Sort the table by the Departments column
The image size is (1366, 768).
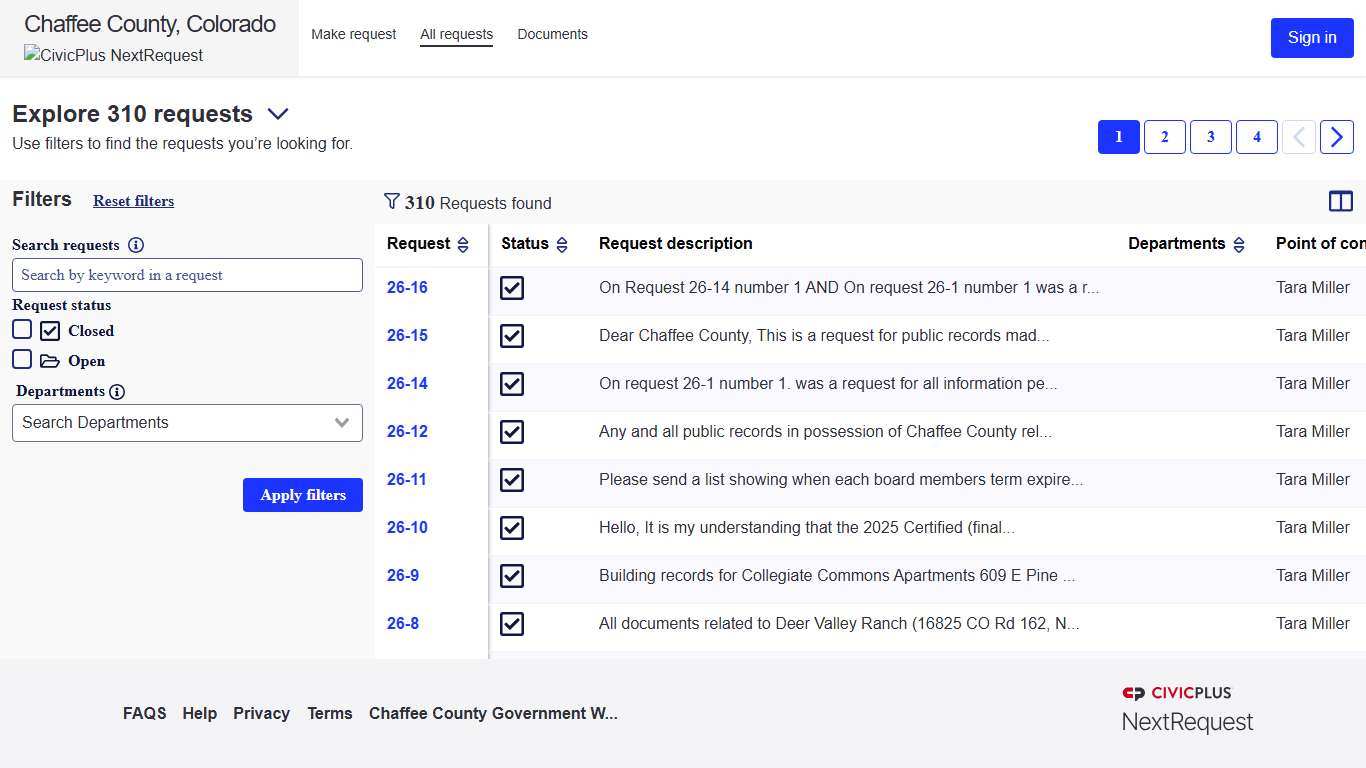pos(1240,243)
